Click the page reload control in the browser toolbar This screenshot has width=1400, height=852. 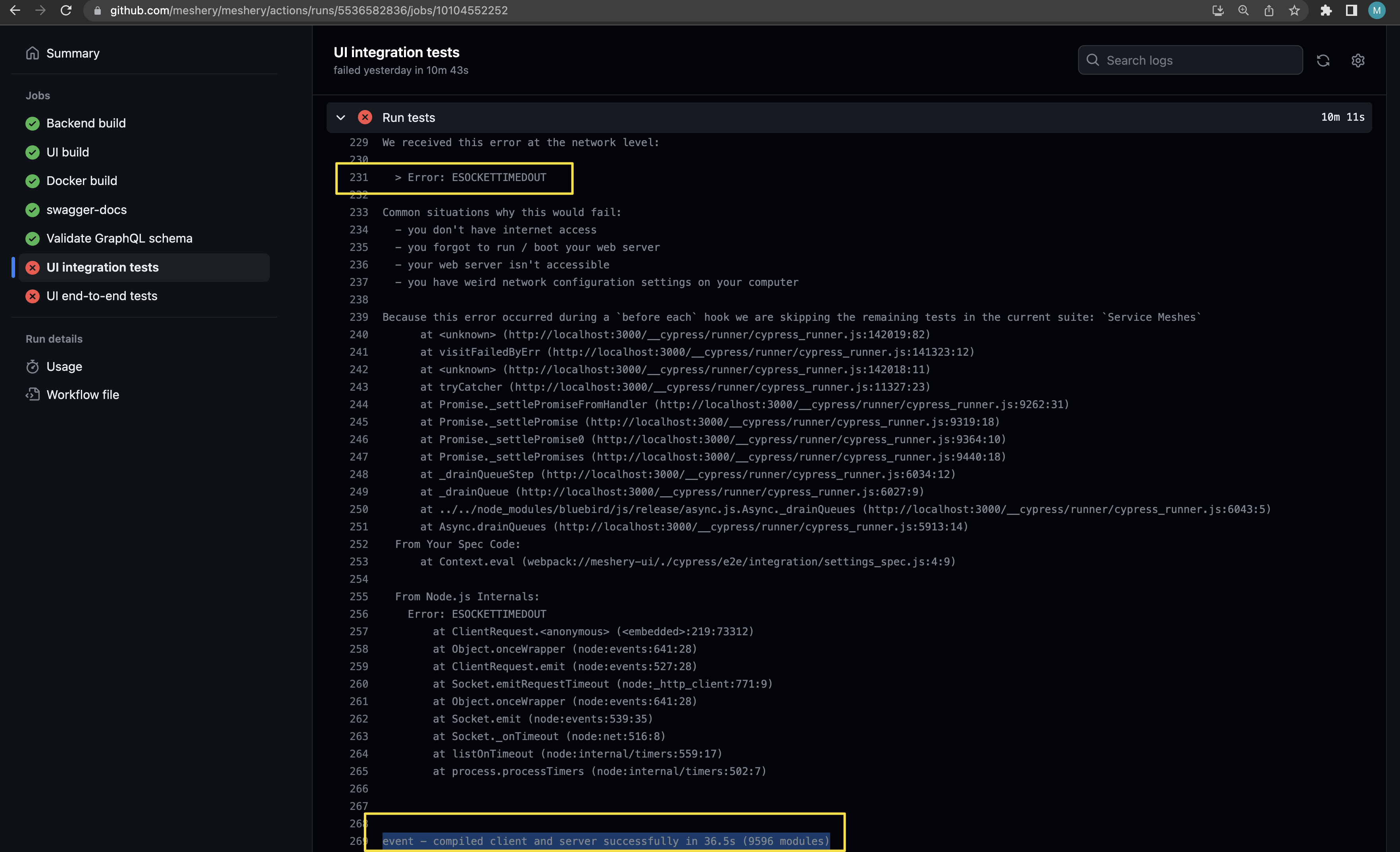click(66, 10)
